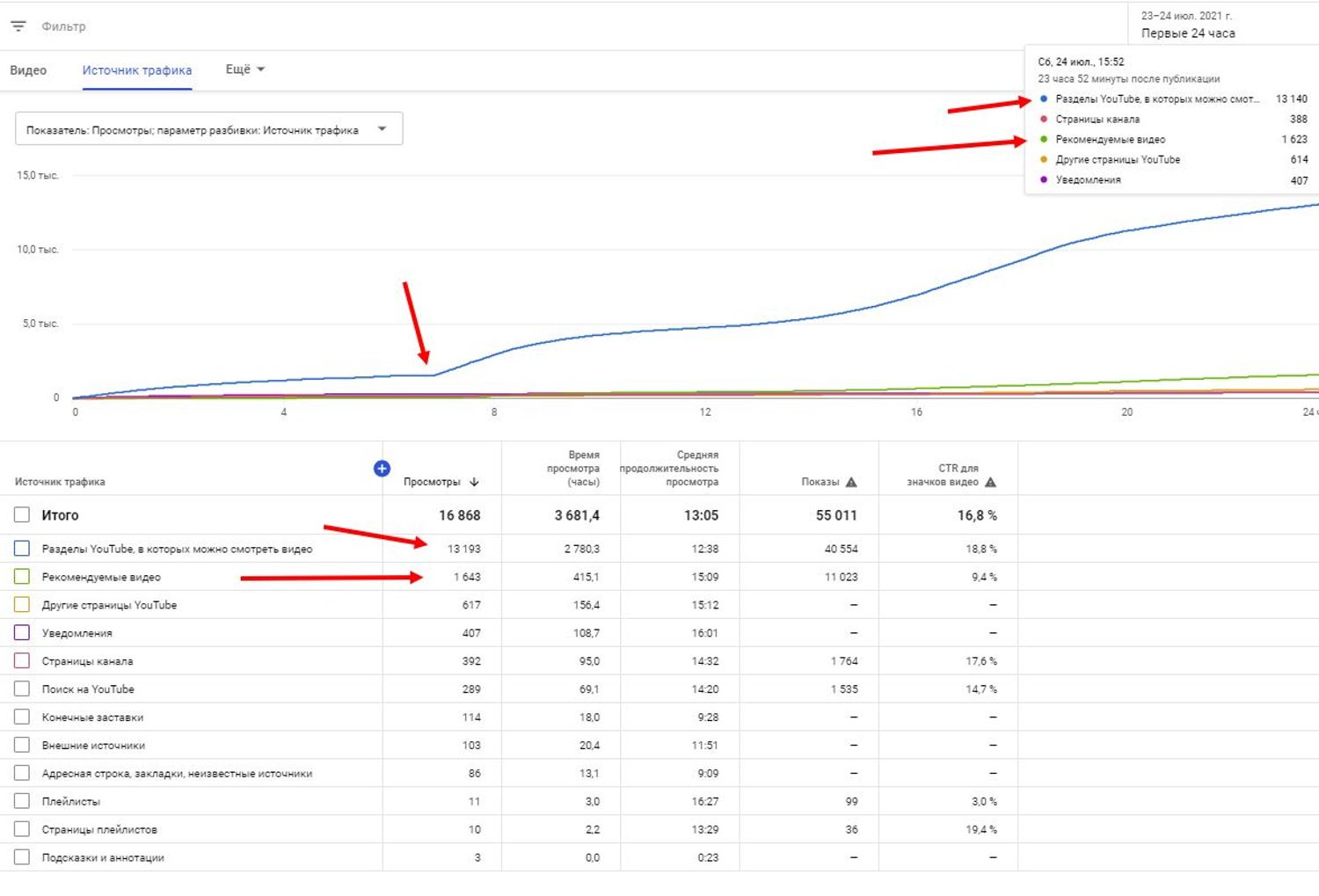Click the total views value 16 868
Image resolution: width=1319 pixels, height=896 pixels.
point(459,515)
